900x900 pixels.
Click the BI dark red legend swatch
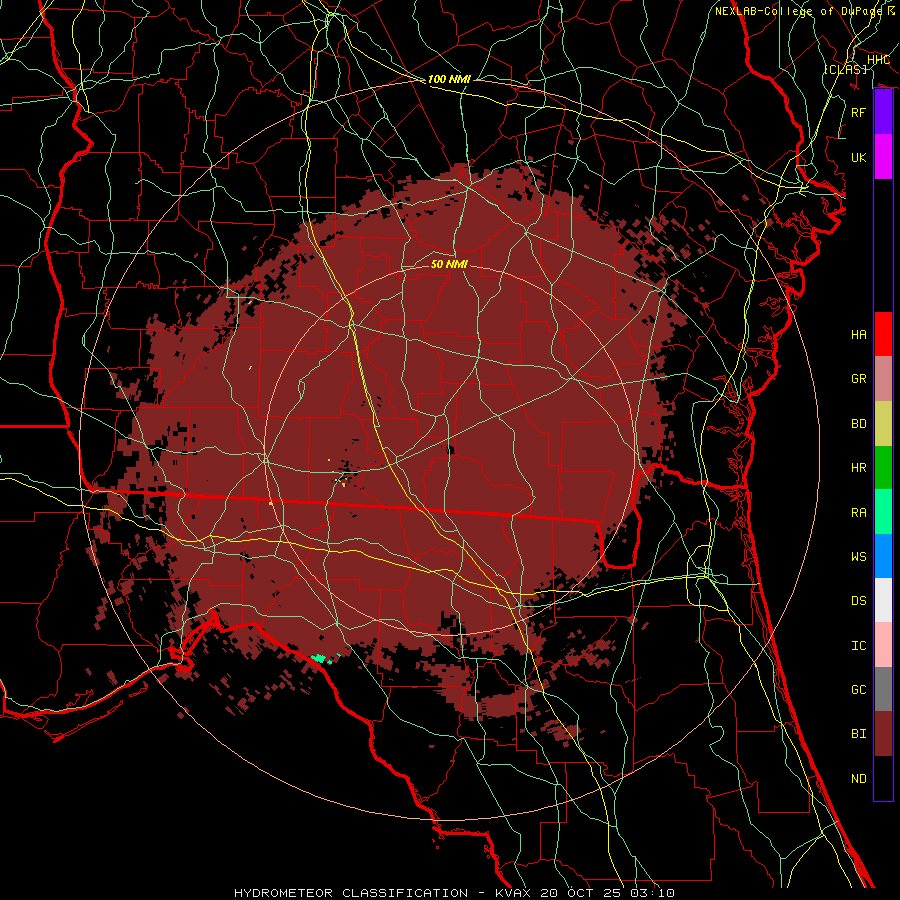pyautogui.click(x=883, y=734)
